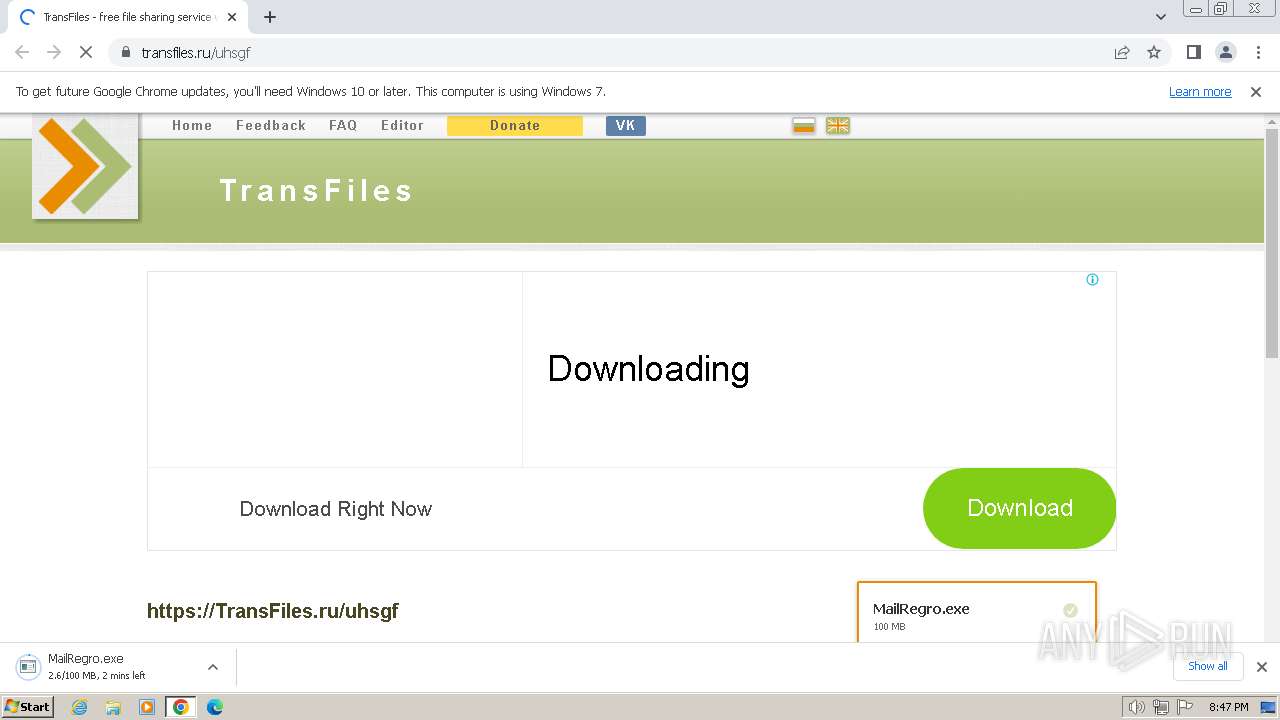This screenshot has height=720, width=1280.
Task: Toggle the Chrome side panel
Action: coord(1193,52)
